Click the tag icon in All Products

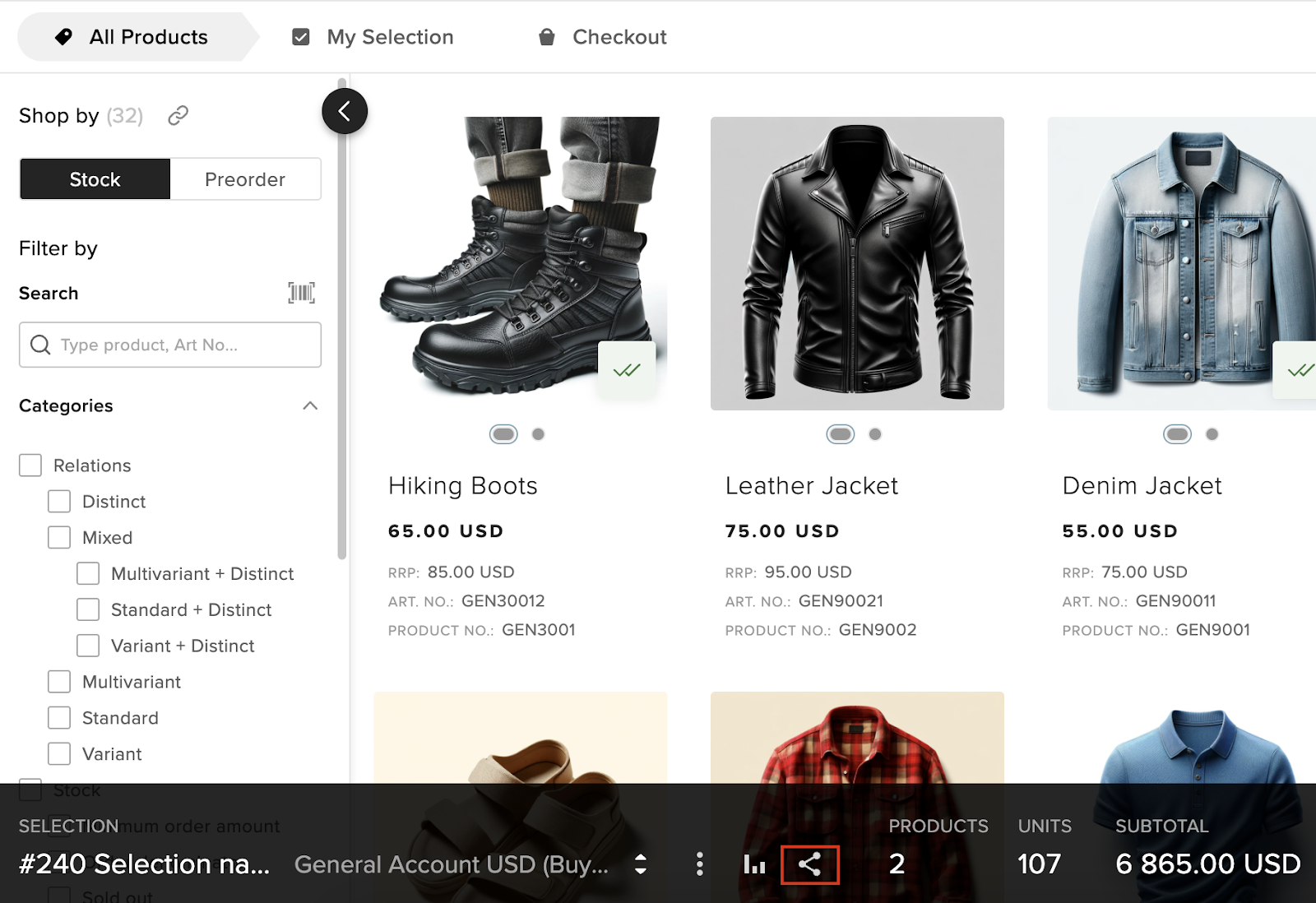coord(64,37)
